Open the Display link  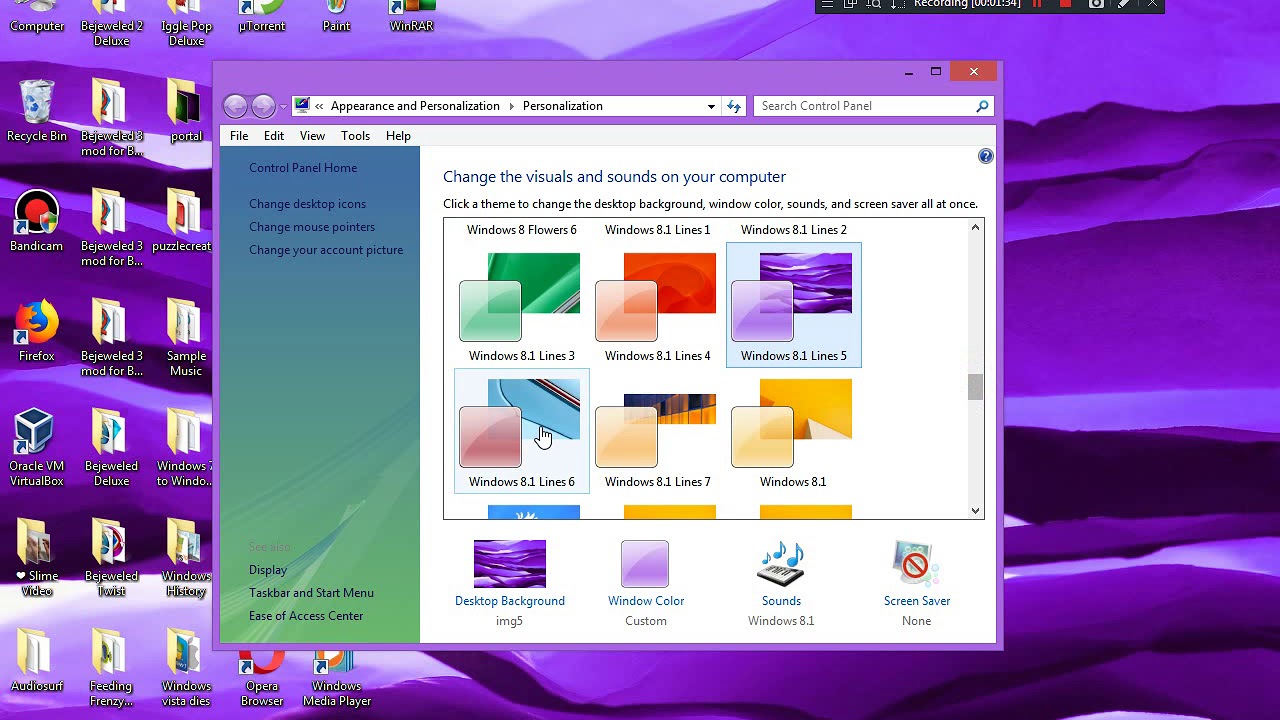point(268,570)
